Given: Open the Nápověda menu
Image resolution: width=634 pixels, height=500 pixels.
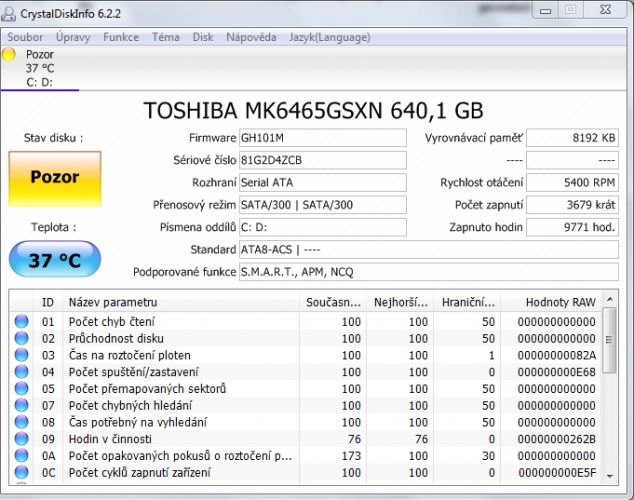Looking at the screenshot, I should click(251, 37).
